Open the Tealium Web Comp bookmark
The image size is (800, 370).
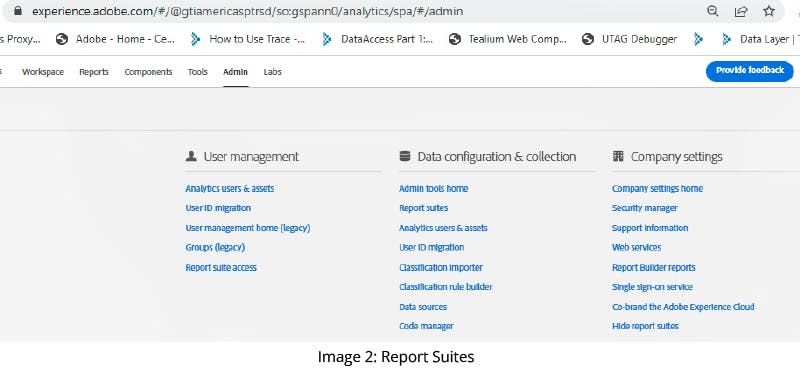coord(508,39)
